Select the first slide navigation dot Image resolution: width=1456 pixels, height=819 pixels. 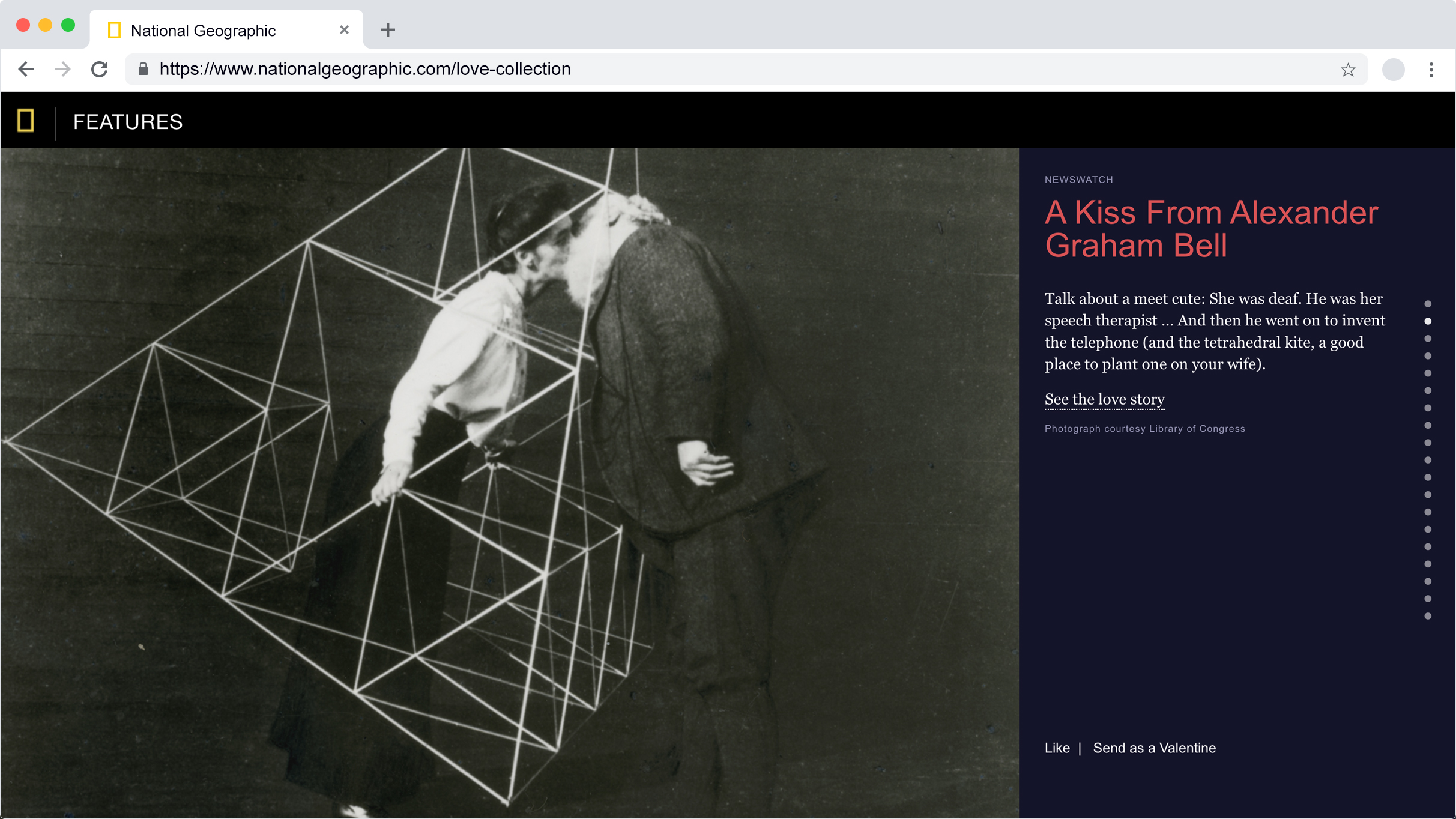(x=1428, y=304)
